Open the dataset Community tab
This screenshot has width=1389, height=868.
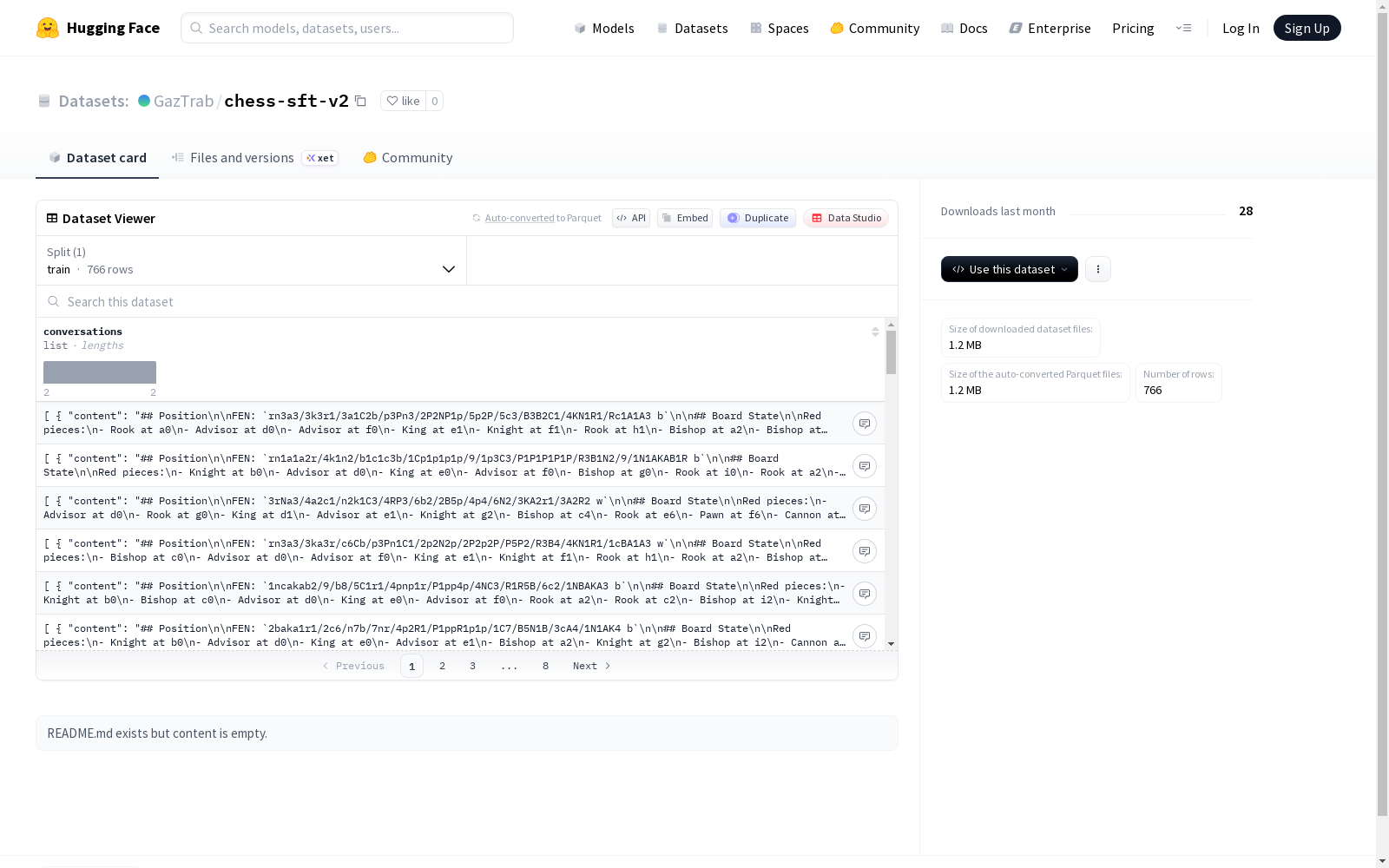click(x=407, y=157)
